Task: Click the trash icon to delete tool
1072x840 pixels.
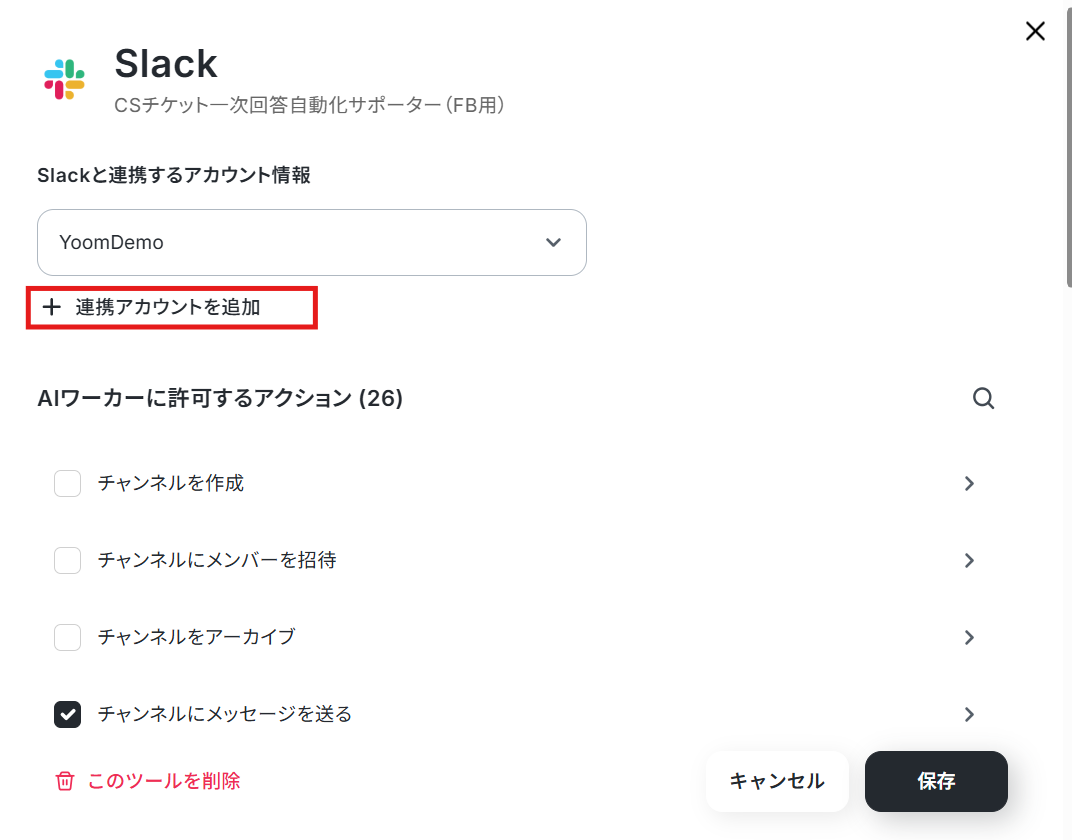Action: point(65,781)
